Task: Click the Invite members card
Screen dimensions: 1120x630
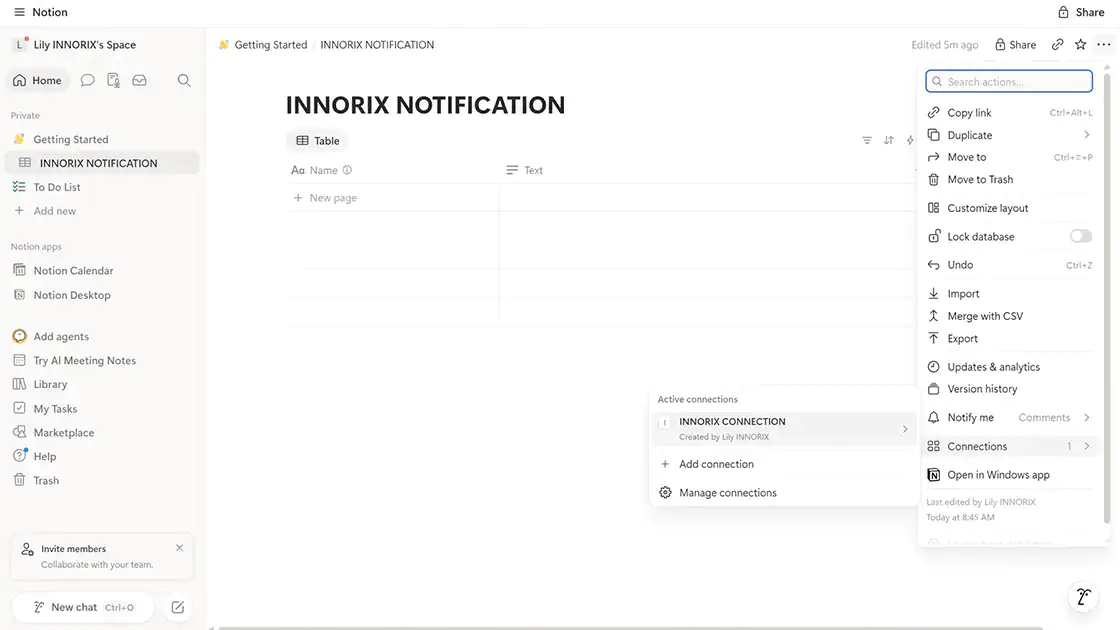Action: 101,556
